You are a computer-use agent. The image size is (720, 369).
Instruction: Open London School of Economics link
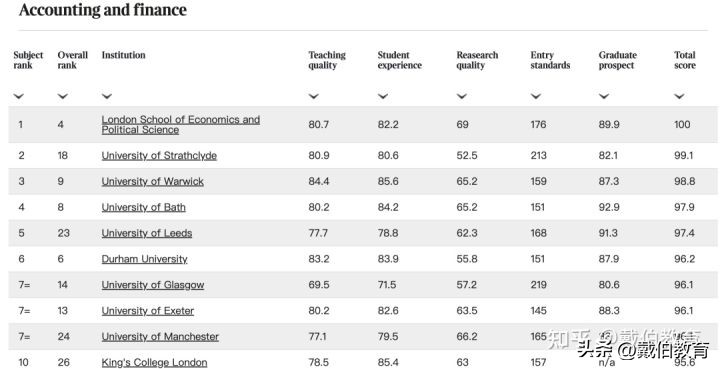[x=181, y=124]
